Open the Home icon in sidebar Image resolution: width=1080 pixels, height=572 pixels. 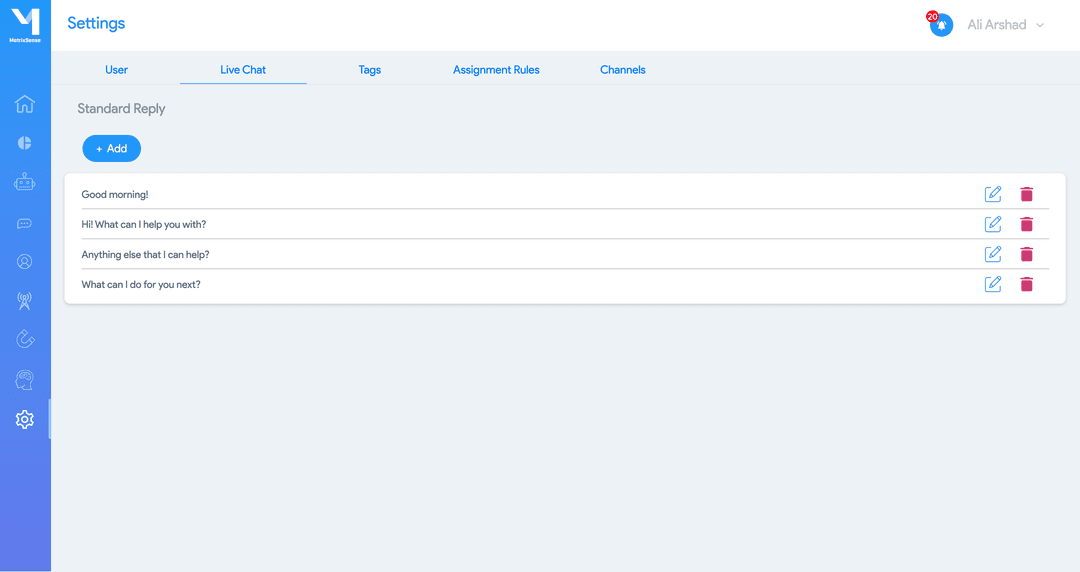coord(25,104)
